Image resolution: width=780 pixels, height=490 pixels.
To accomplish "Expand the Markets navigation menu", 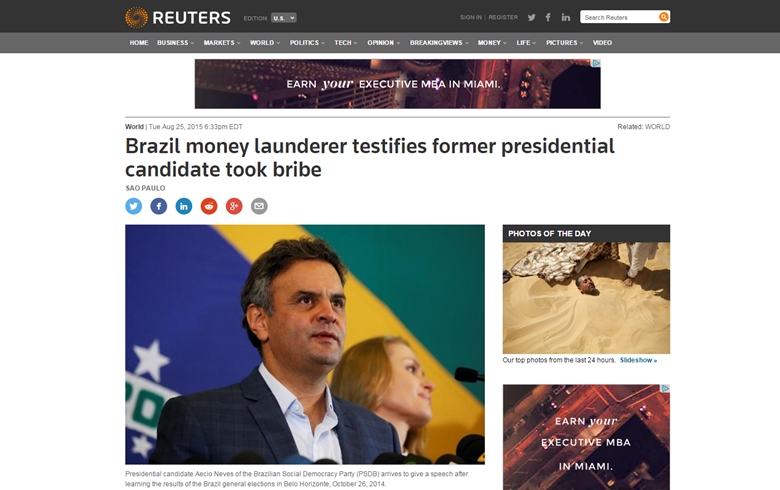I will coord(222,43).
